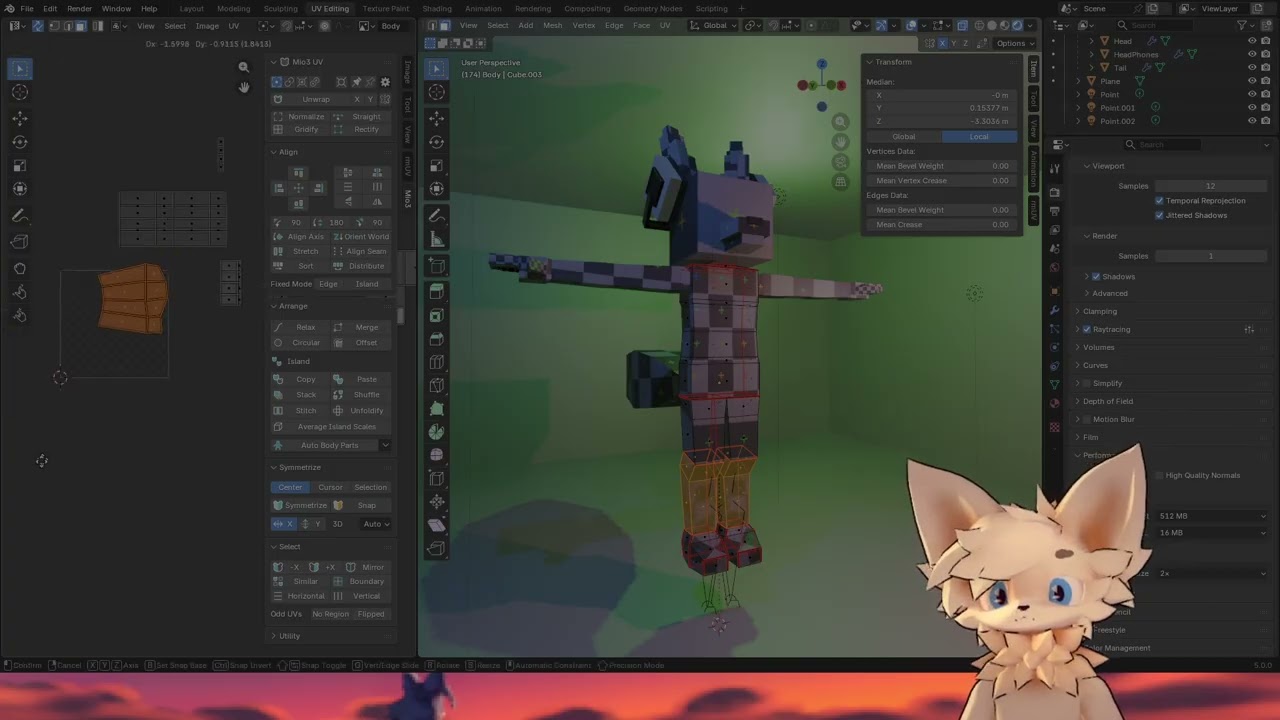Open the viewport Mesh menu
Viewport: 1280px width, 720px height.
click(552, 25)
